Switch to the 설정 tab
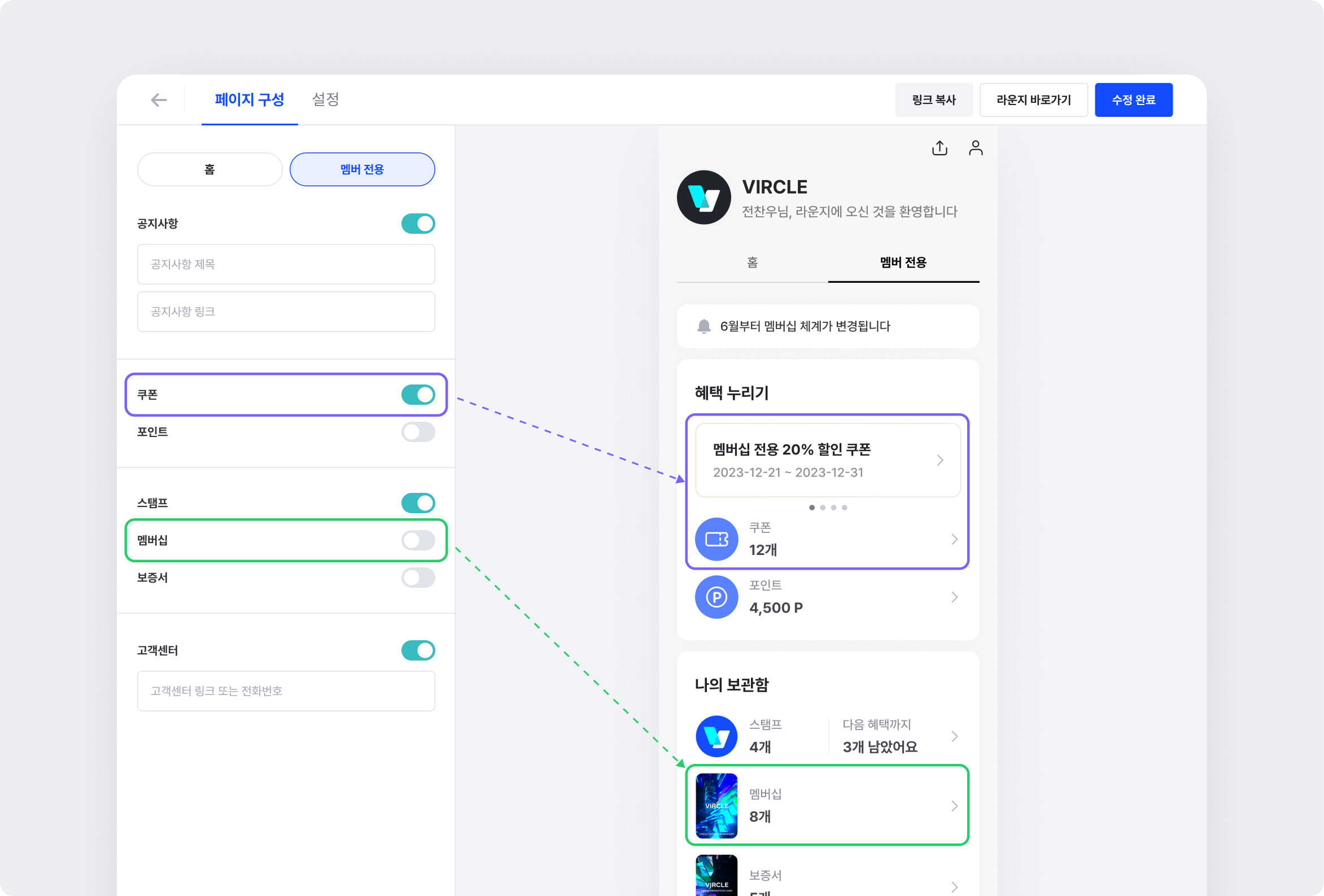The width and height of the screenshot is (1324, 896). point(325,100)
